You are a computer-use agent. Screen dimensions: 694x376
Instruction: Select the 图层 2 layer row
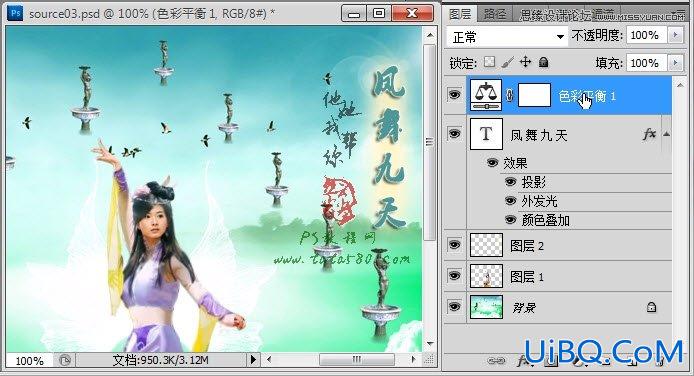(569, 245)
